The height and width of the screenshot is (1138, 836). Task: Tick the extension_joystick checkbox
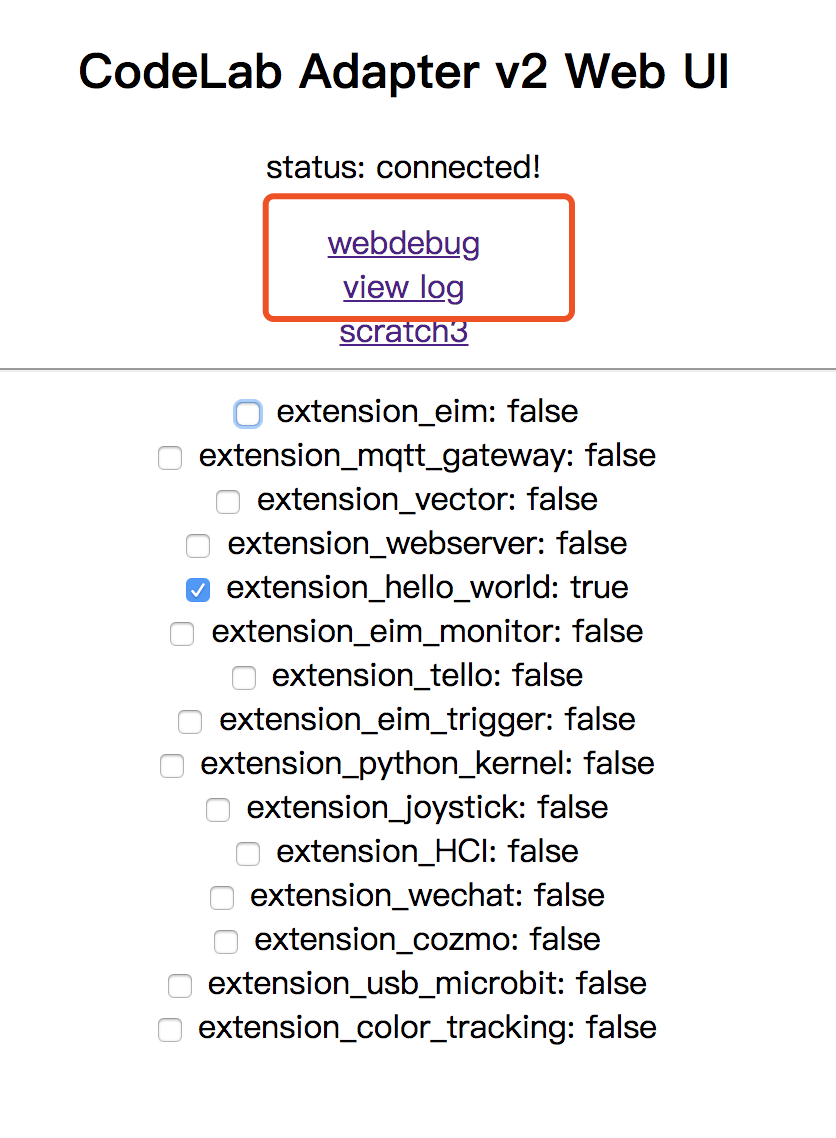coord(218,810)
